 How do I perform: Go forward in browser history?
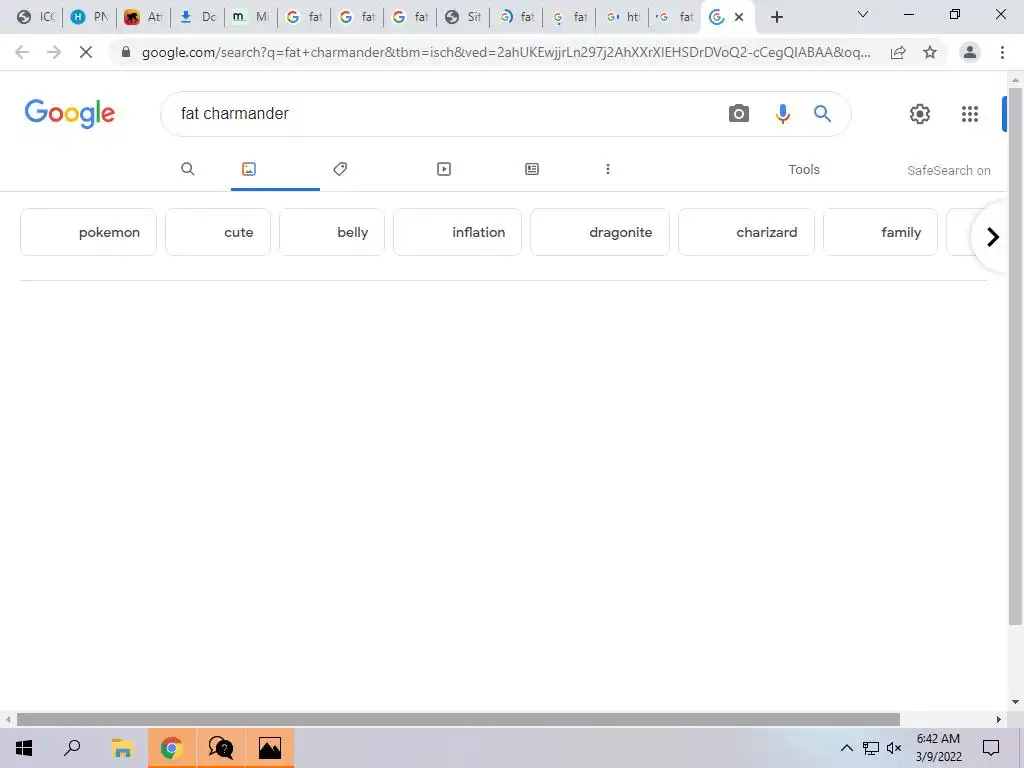(54, 52)
